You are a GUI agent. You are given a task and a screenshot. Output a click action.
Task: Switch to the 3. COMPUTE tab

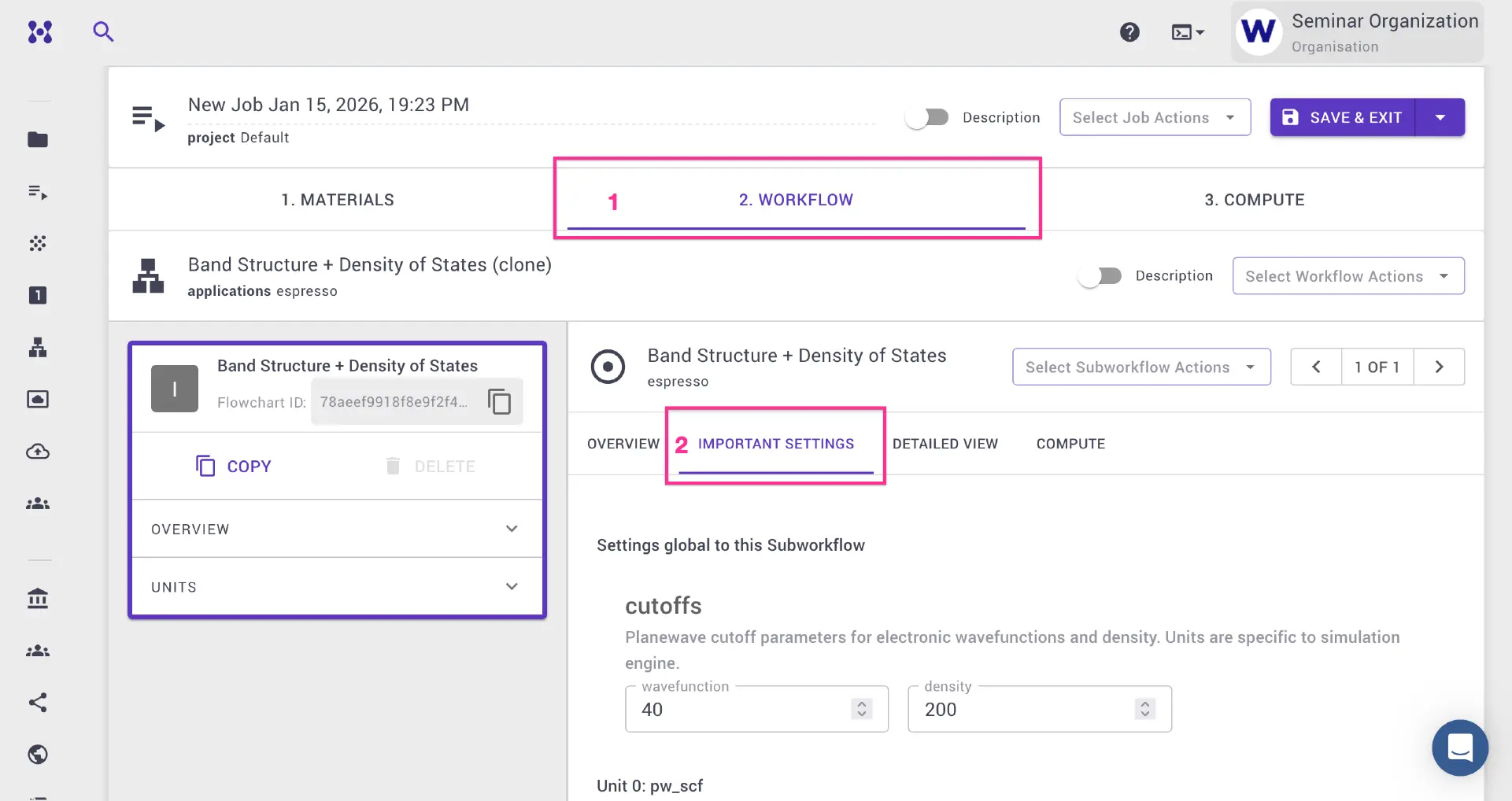tap(1254, 199)
